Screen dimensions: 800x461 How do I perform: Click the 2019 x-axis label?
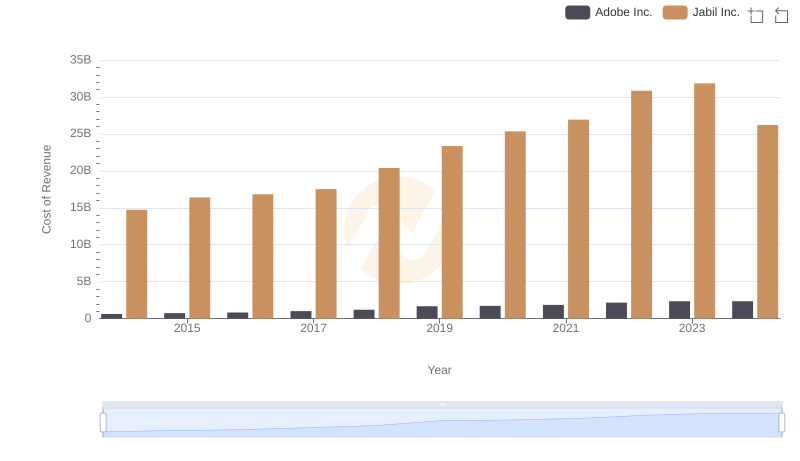(x=439, y=328)
